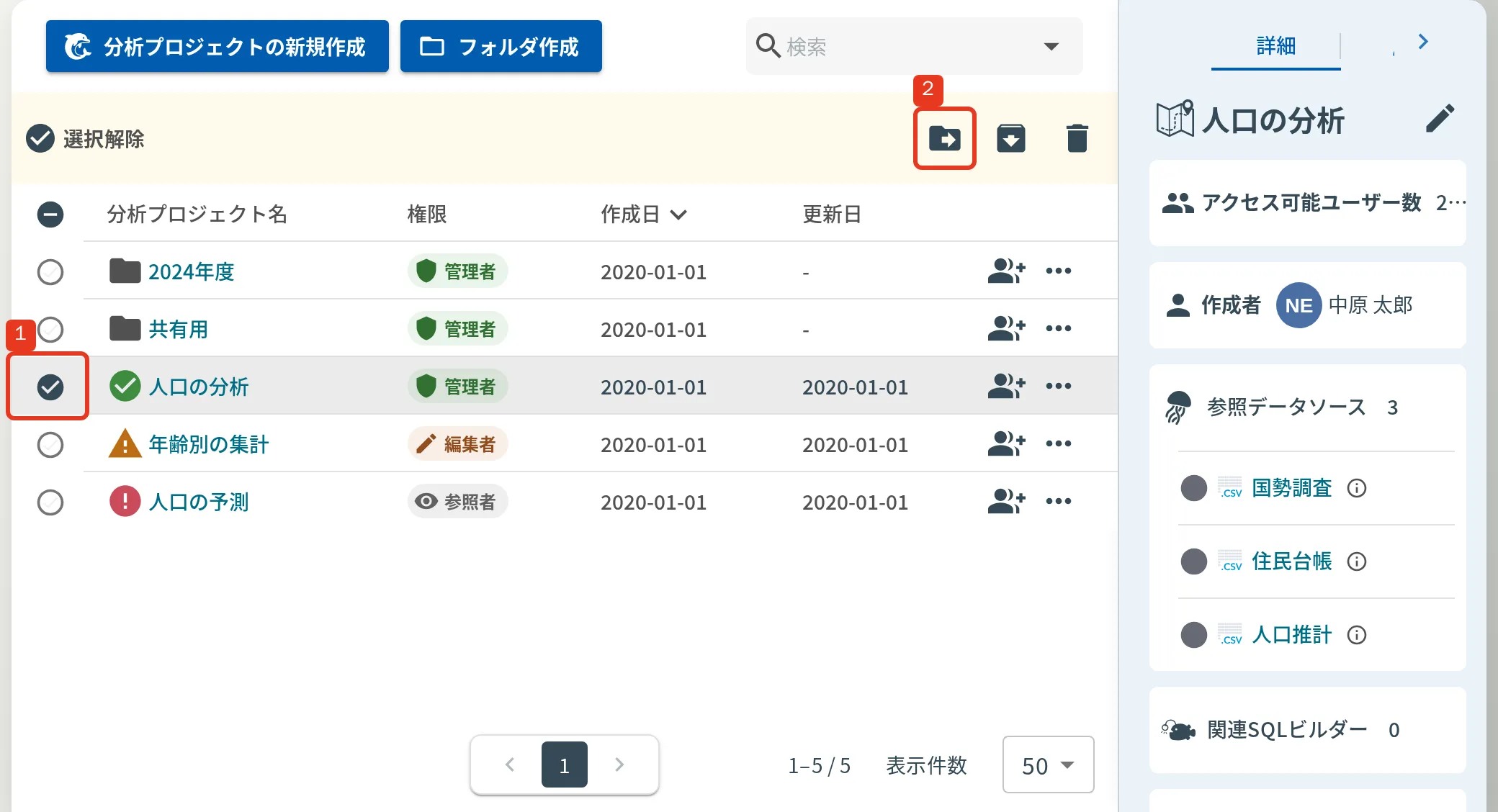Click add-user icon on 2024年度 row
1498x812 pixels.
1006,271
